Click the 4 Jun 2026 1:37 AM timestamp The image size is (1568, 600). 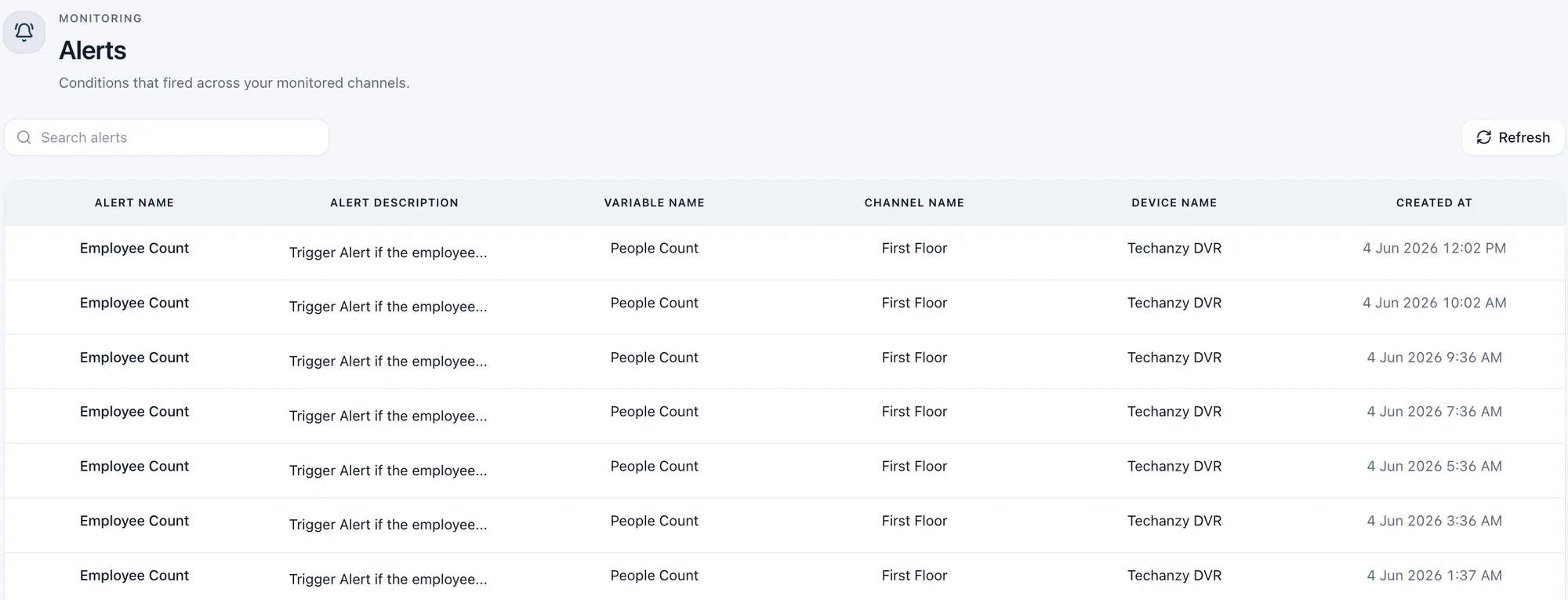[x=1434, y=576]
